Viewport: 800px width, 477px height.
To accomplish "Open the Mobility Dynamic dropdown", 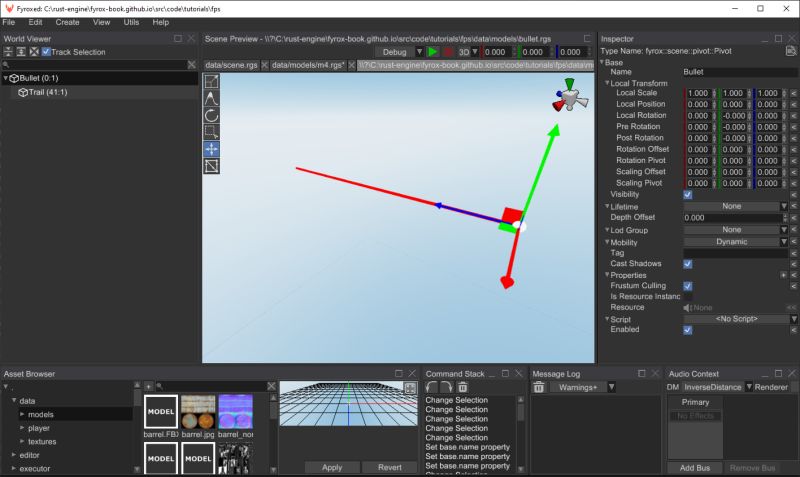I will coord(736,242).
